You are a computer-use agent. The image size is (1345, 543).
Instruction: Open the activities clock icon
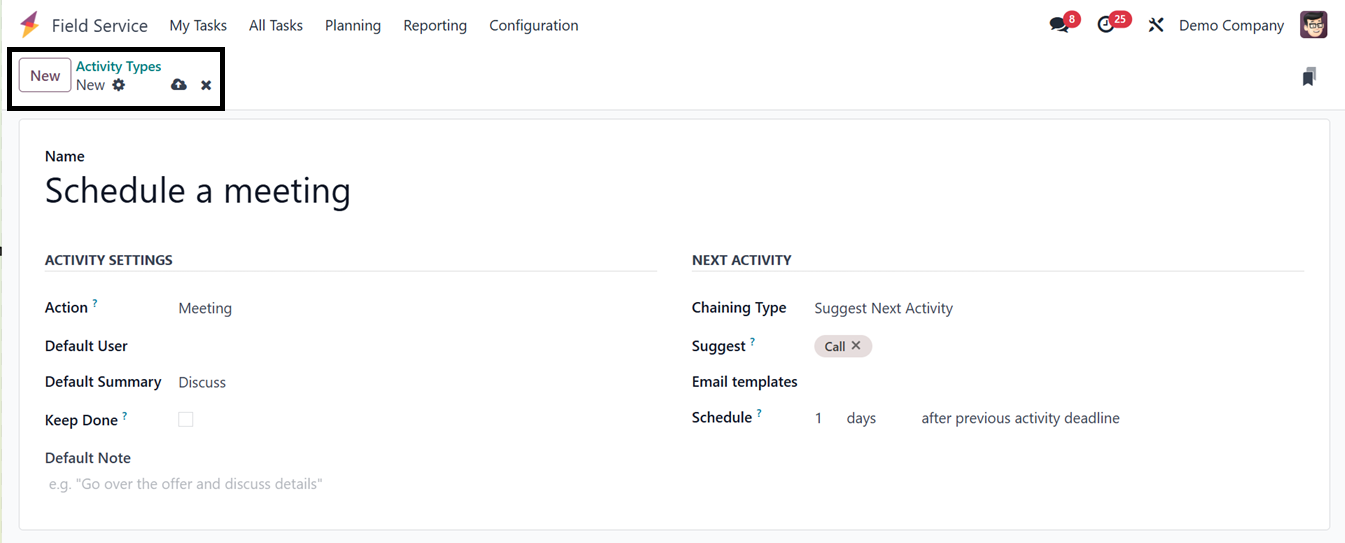click(1106, 25)
